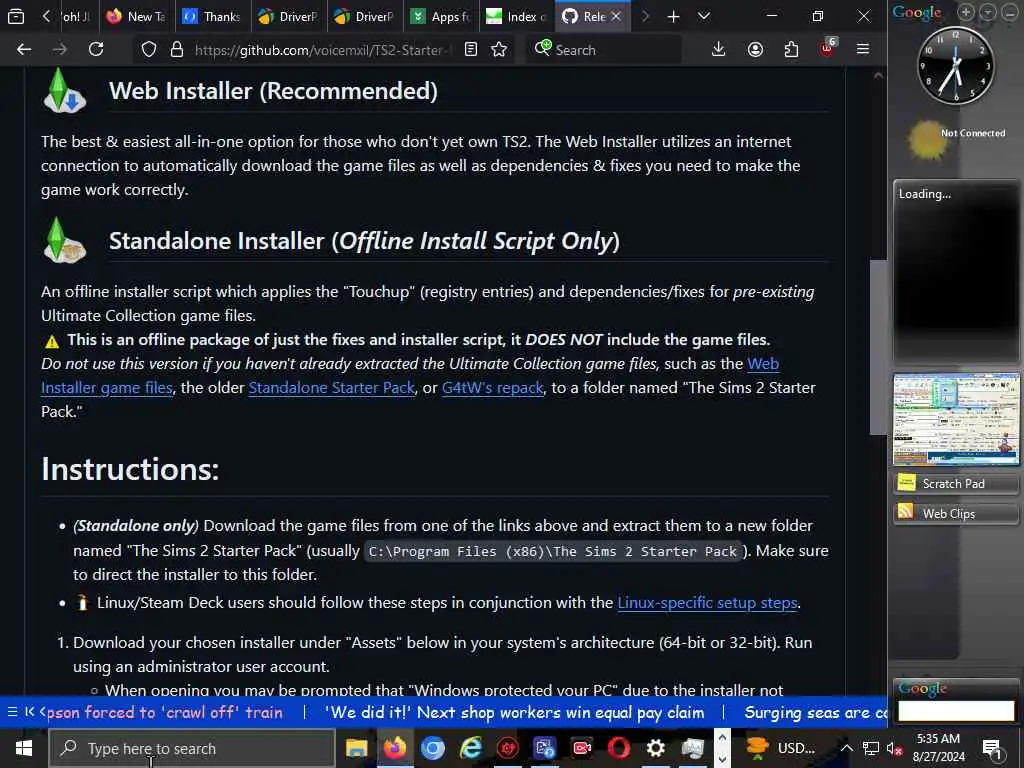1024x768 pixels.
Task: Open the Firefox View icon left of the tabs
Action: click(16, 16)
